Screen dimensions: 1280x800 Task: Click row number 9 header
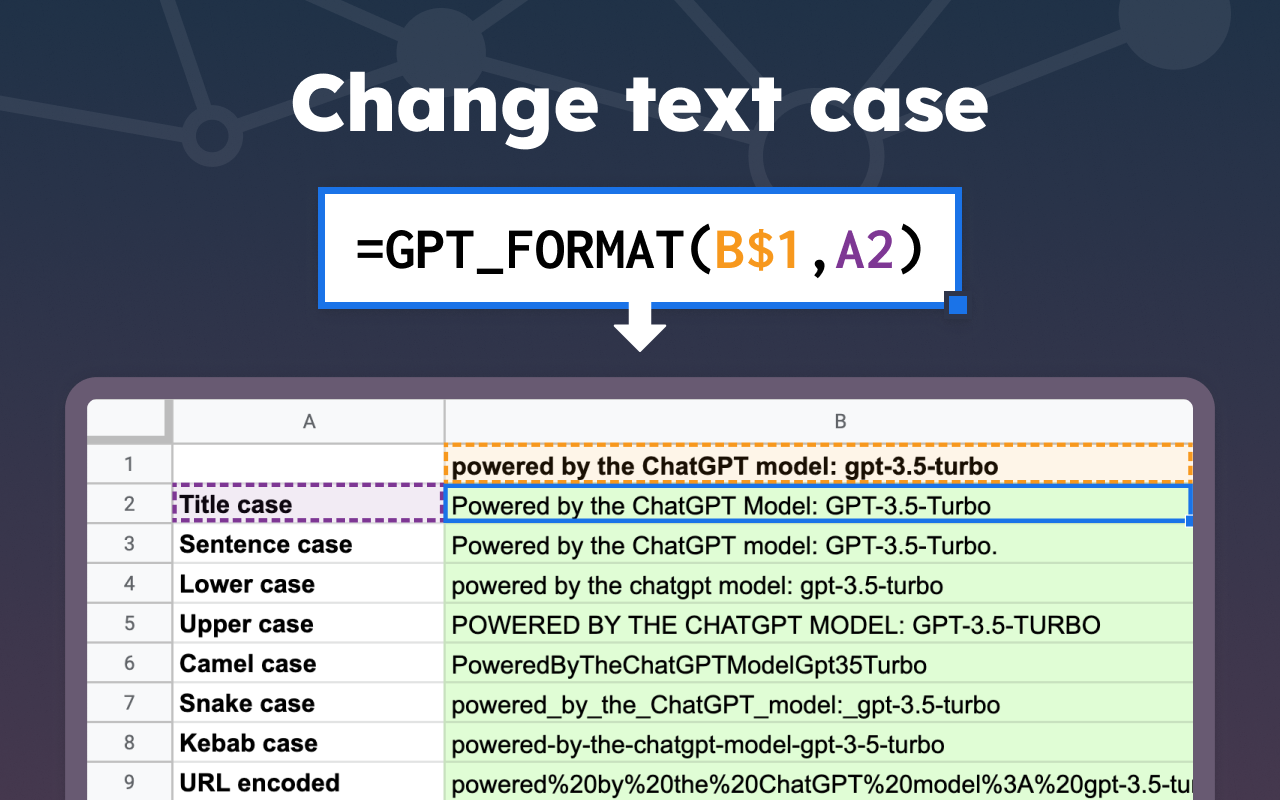click(127, 782)
